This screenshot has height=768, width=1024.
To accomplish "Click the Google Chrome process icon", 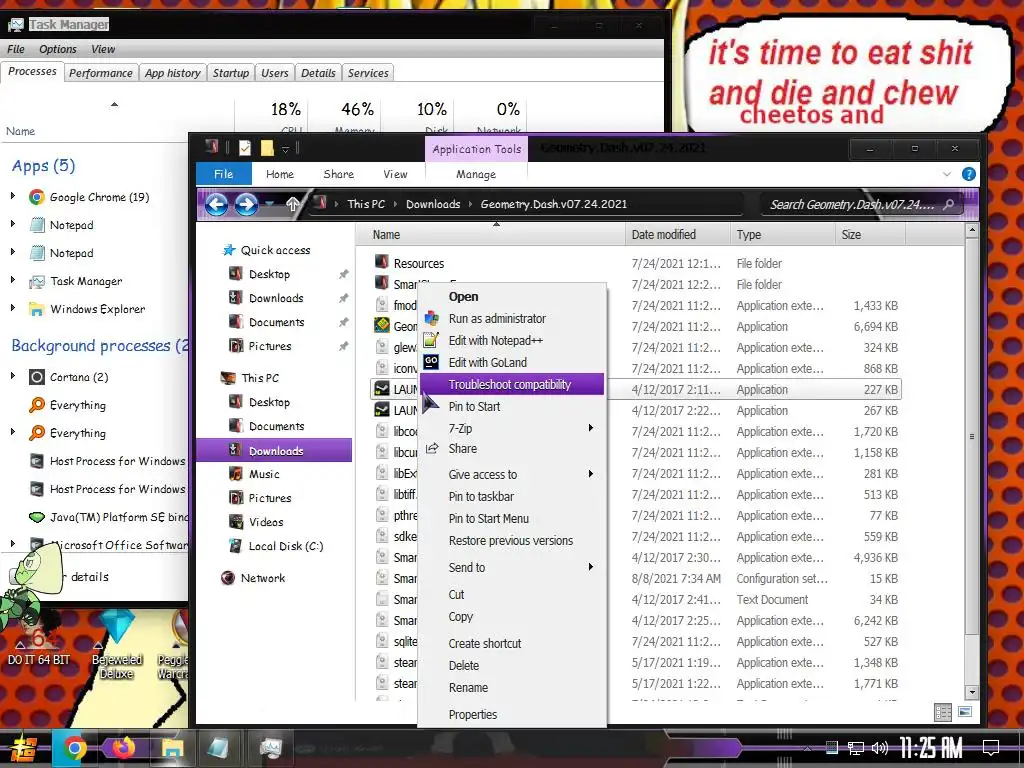I will pos(37,197).
